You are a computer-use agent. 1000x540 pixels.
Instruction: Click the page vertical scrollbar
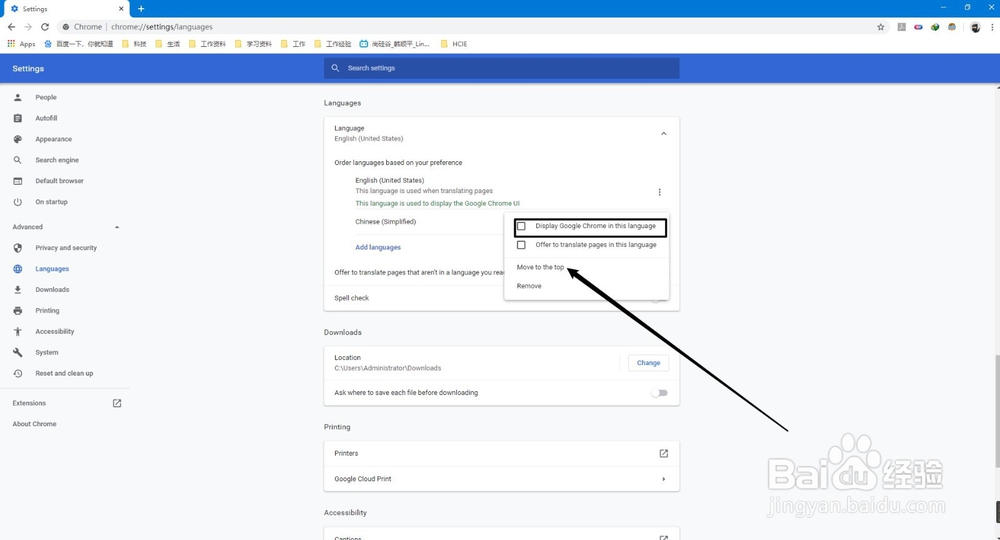[x=997, y=411]
